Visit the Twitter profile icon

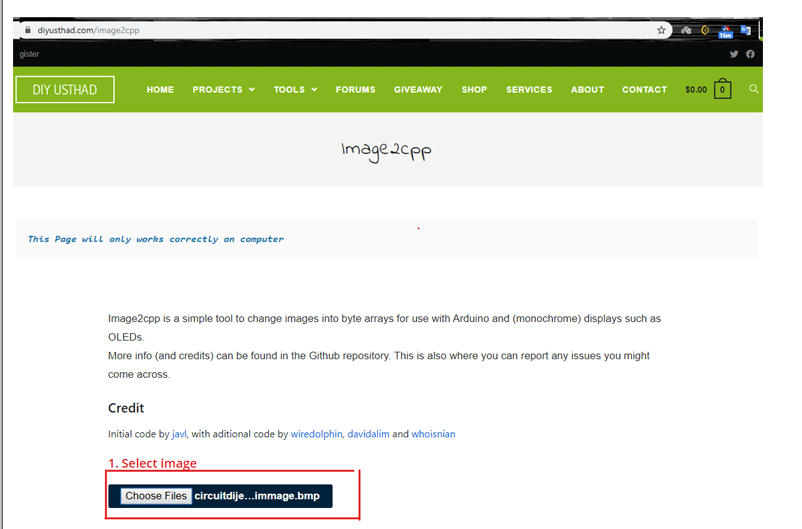[734, 54]
